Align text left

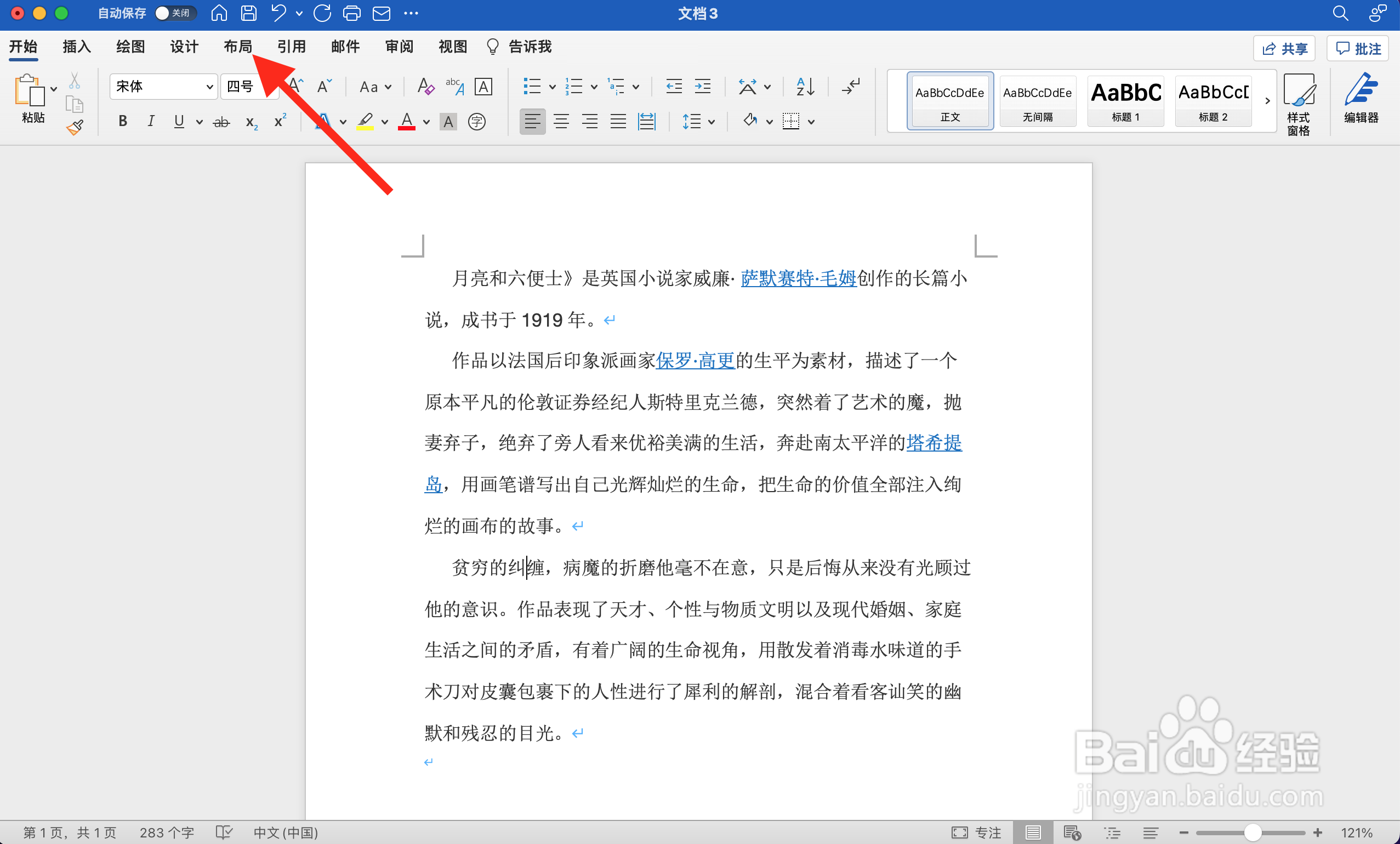pyautogui.click(x=532, y=121)
